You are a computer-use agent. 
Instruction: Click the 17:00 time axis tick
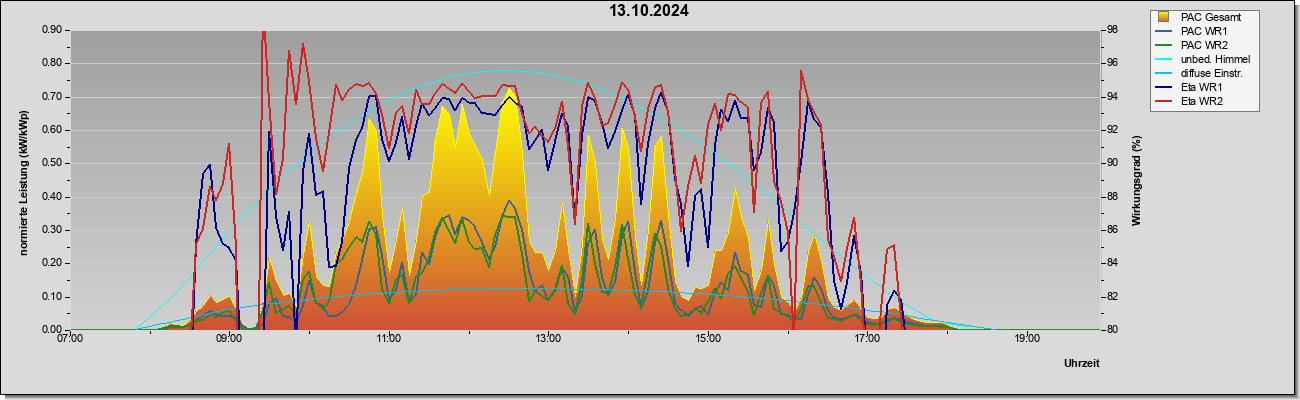click(867, 339)
